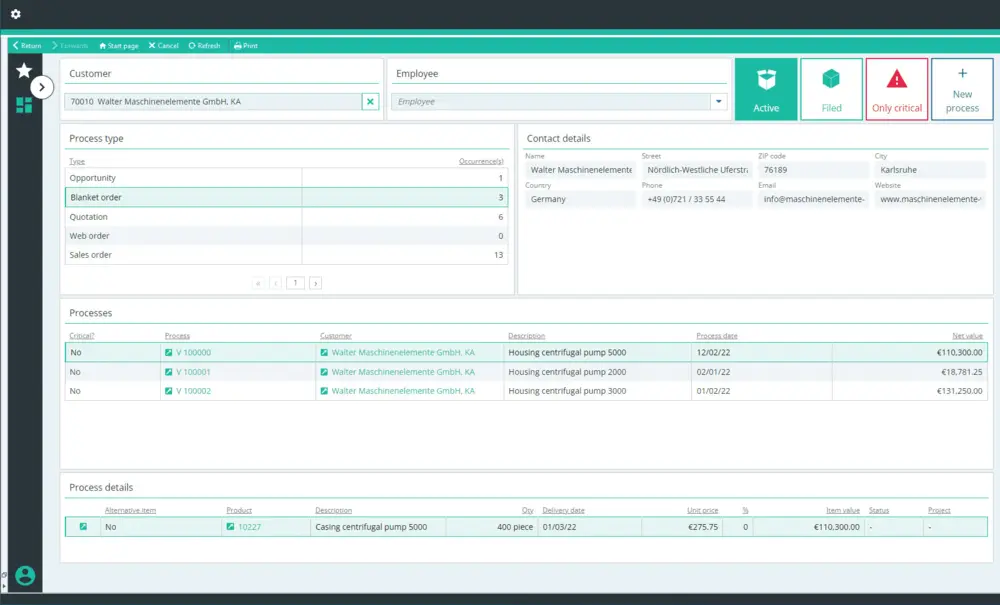
Task: Sort processes by Critical? column
Action: coord(82,336)
